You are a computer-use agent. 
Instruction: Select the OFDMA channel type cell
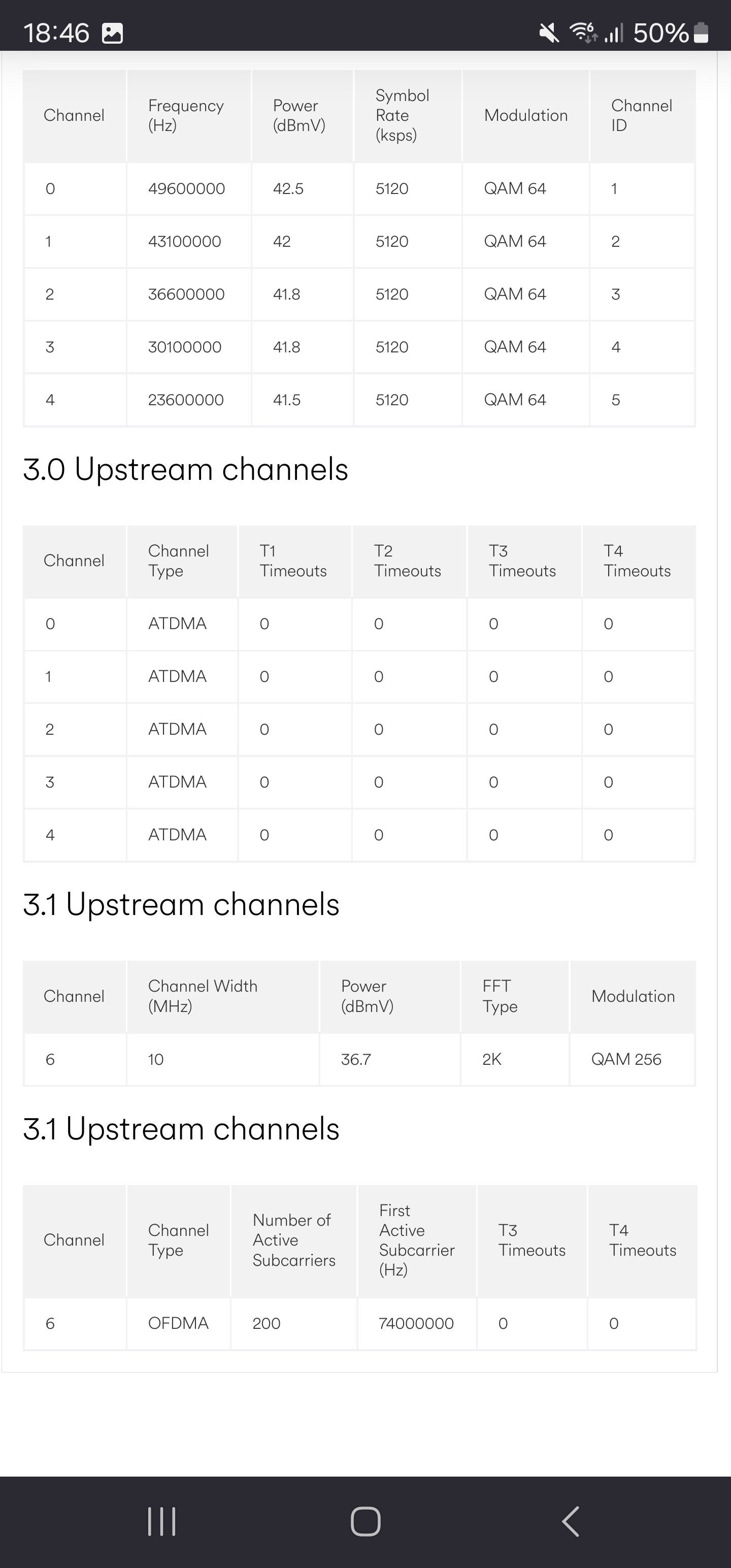(x=178, y=1323)
